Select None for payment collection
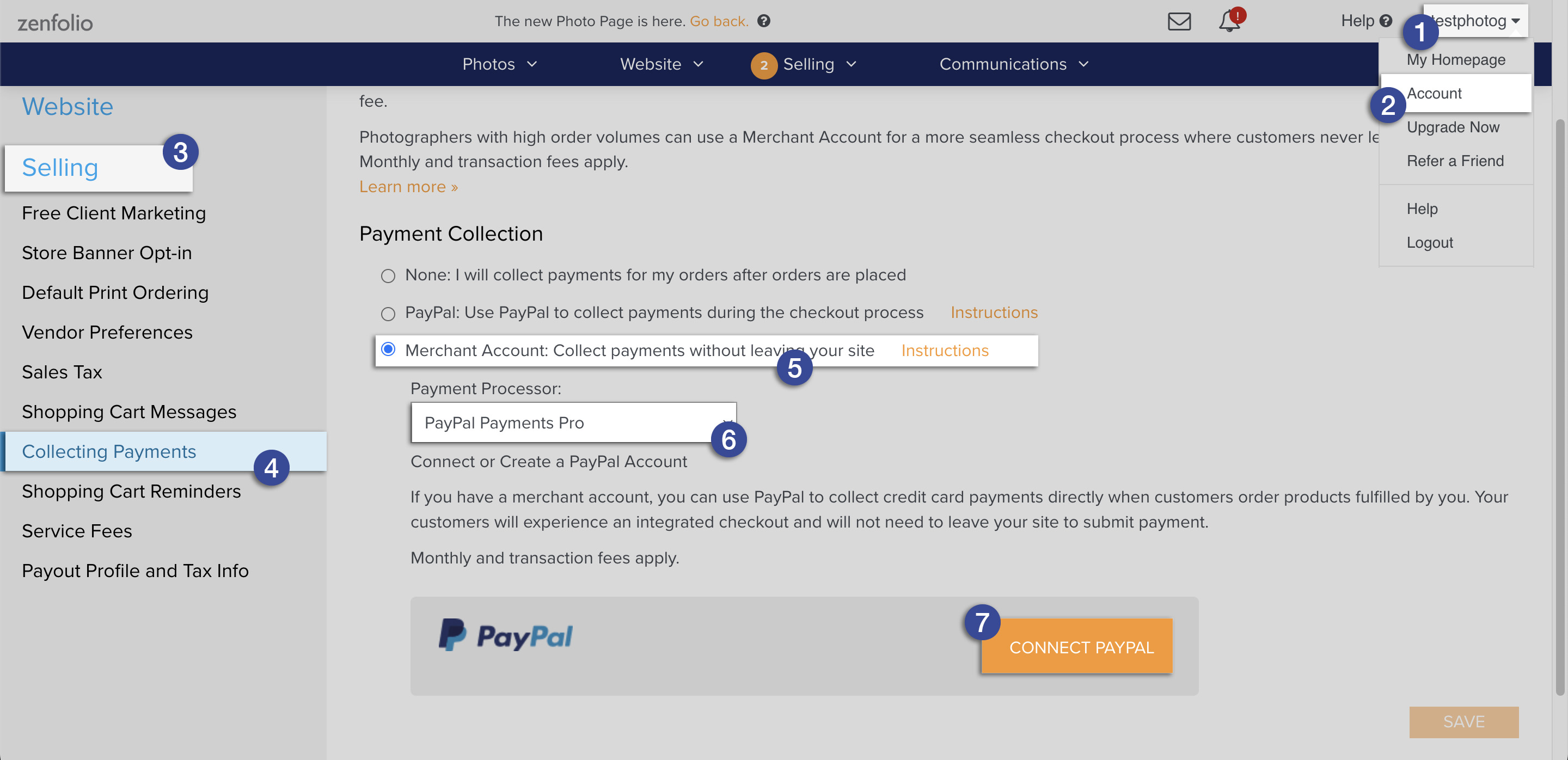The image size is (1568, 760). click(388, 275)
